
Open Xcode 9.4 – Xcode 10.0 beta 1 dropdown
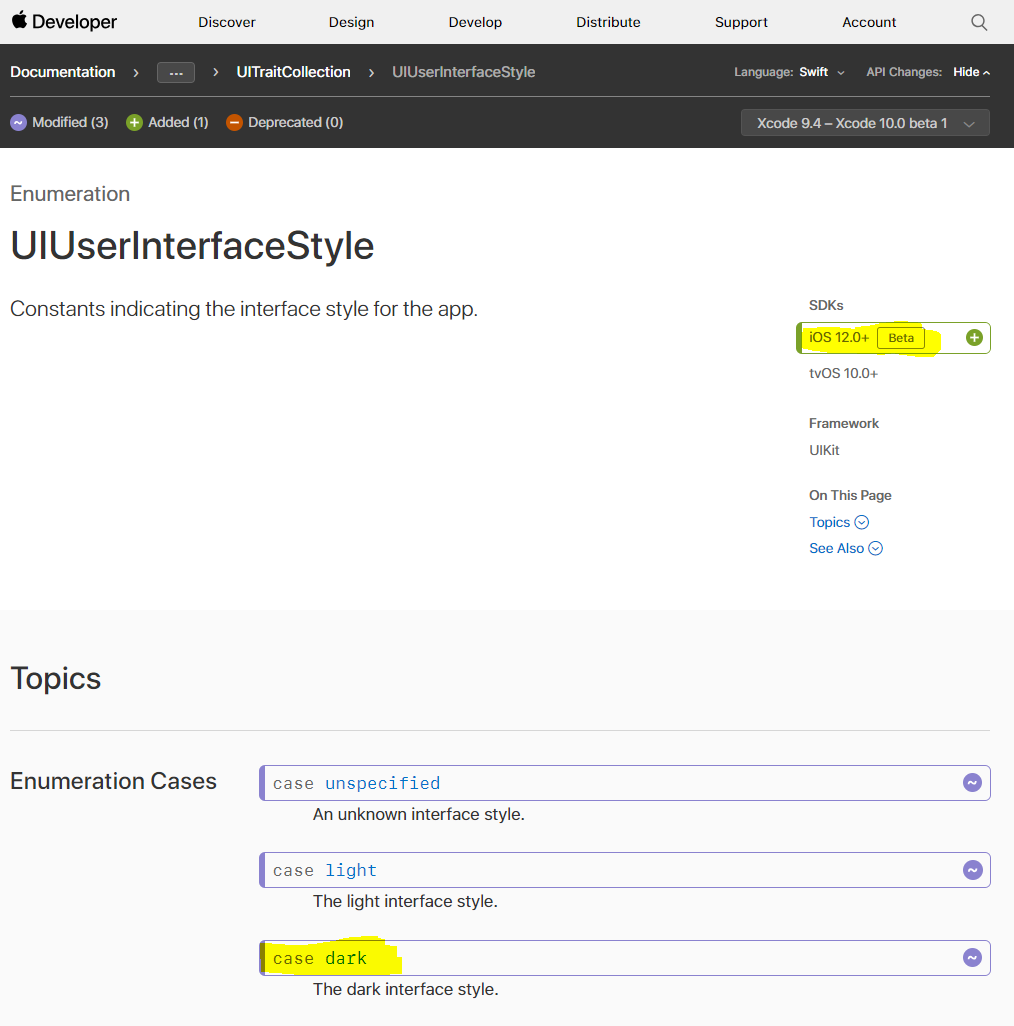point(865,123)
